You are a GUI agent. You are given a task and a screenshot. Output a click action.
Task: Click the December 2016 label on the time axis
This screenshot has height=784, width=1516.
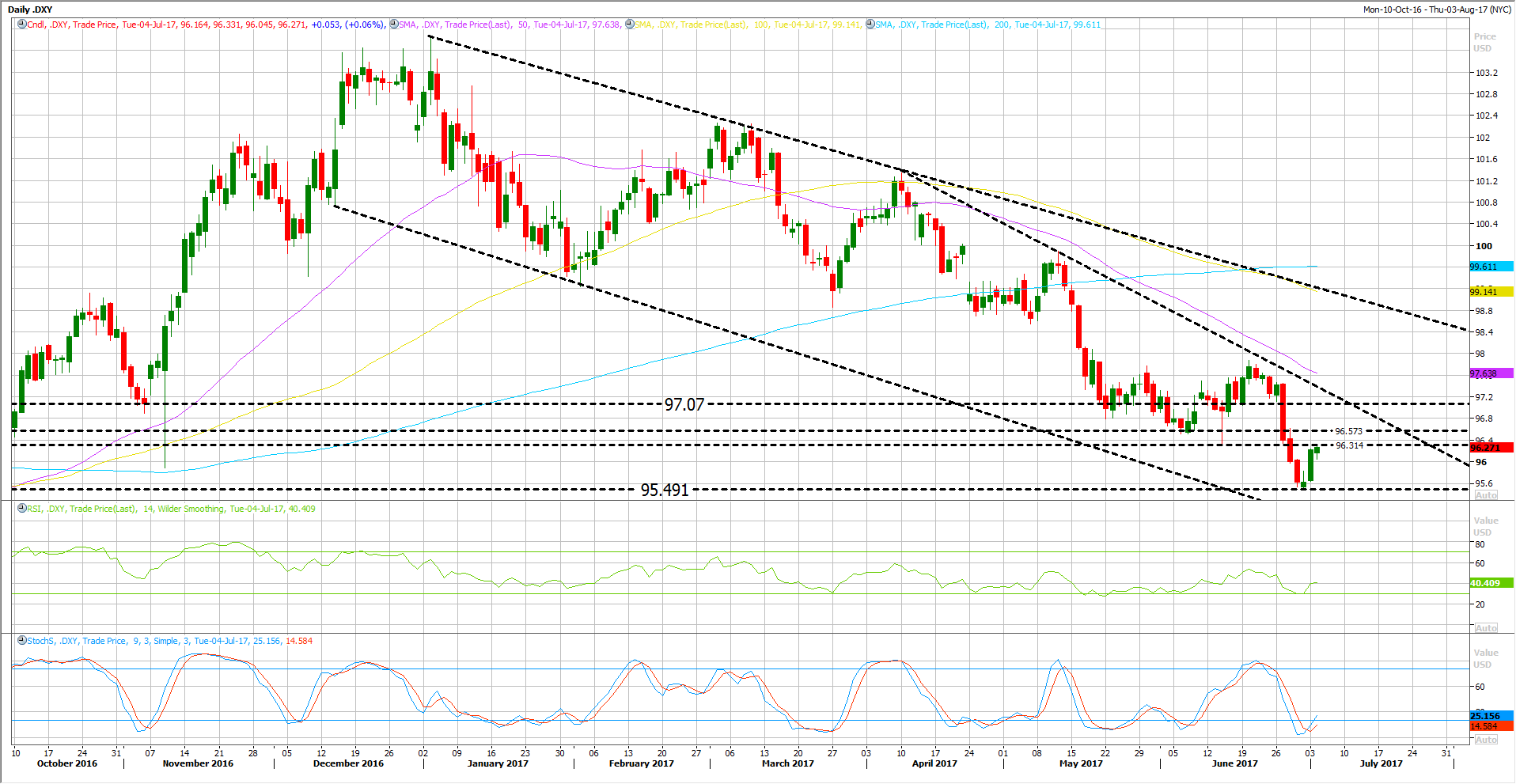tap(348, 763)
